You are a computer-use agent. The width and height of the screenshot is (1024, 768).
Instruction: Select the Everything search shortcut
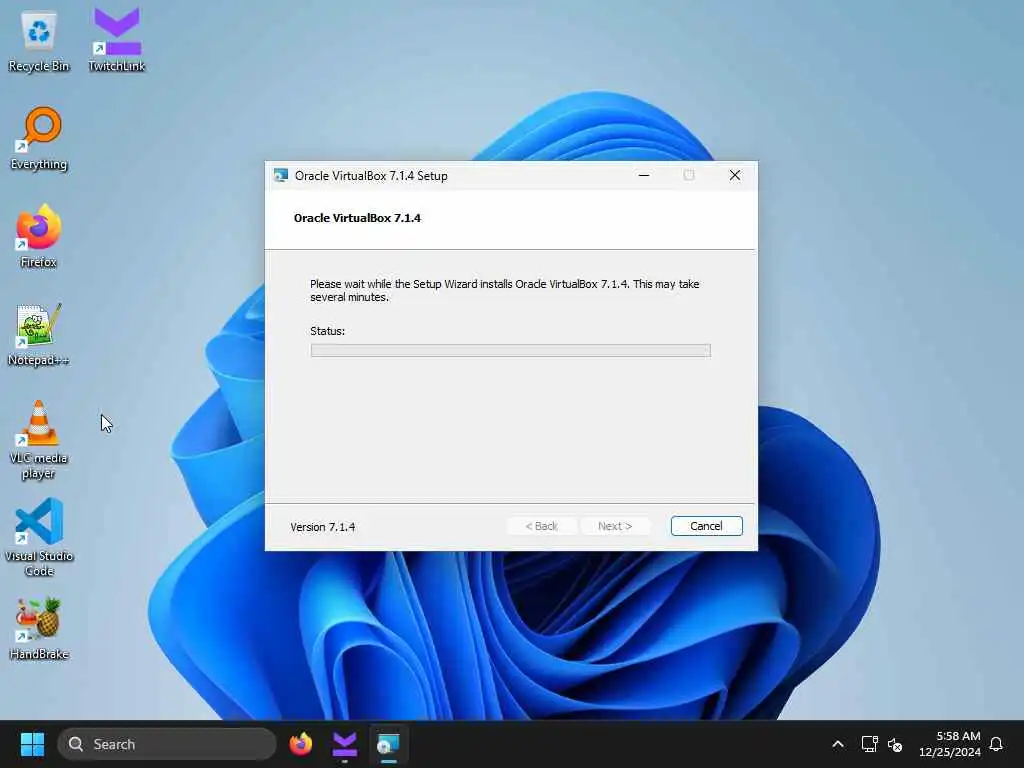pos(39,139)
